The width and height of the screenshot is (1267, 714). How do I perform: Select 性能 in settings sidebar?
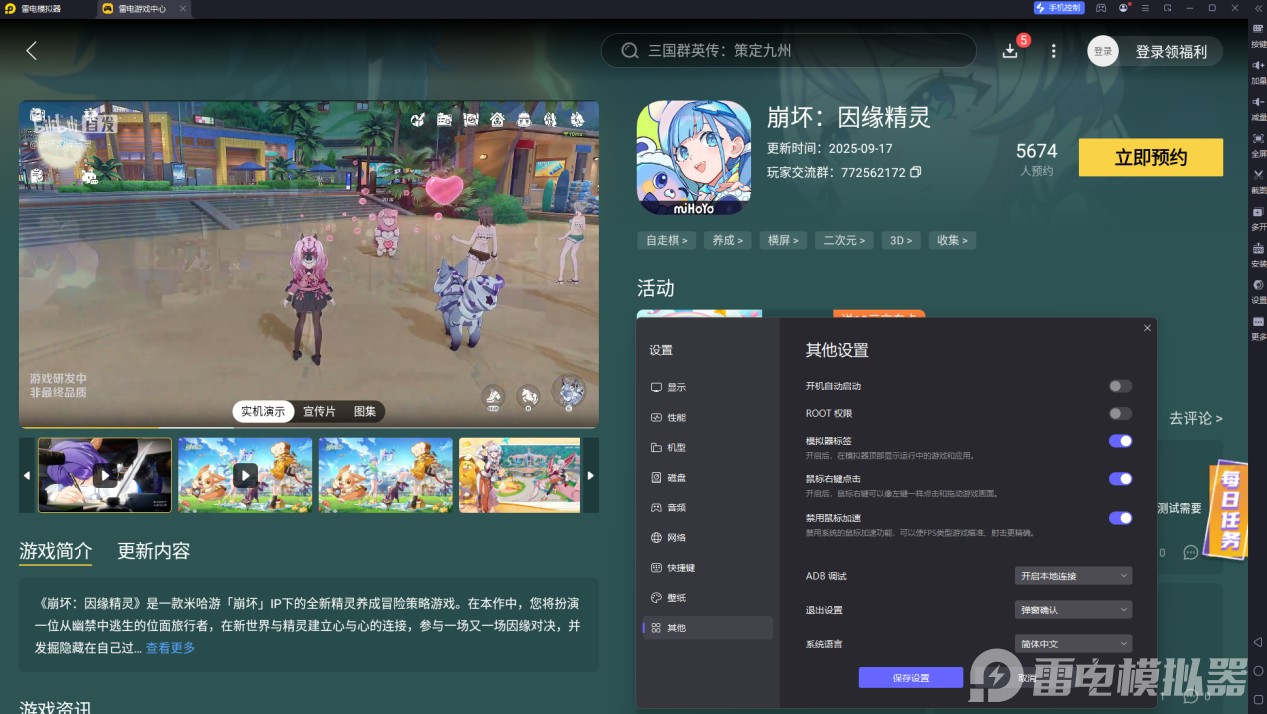(x=708, y=417)
